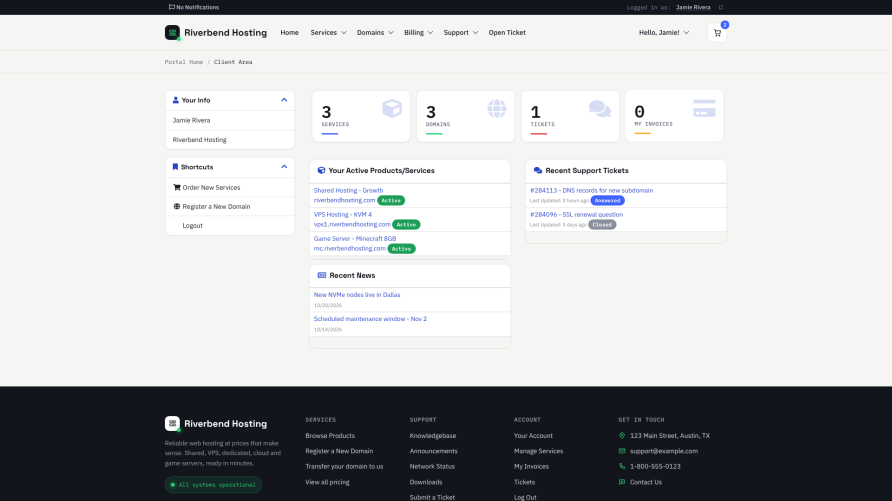Click support@example.com email link

pyautogui.click(x=663, y=451)
